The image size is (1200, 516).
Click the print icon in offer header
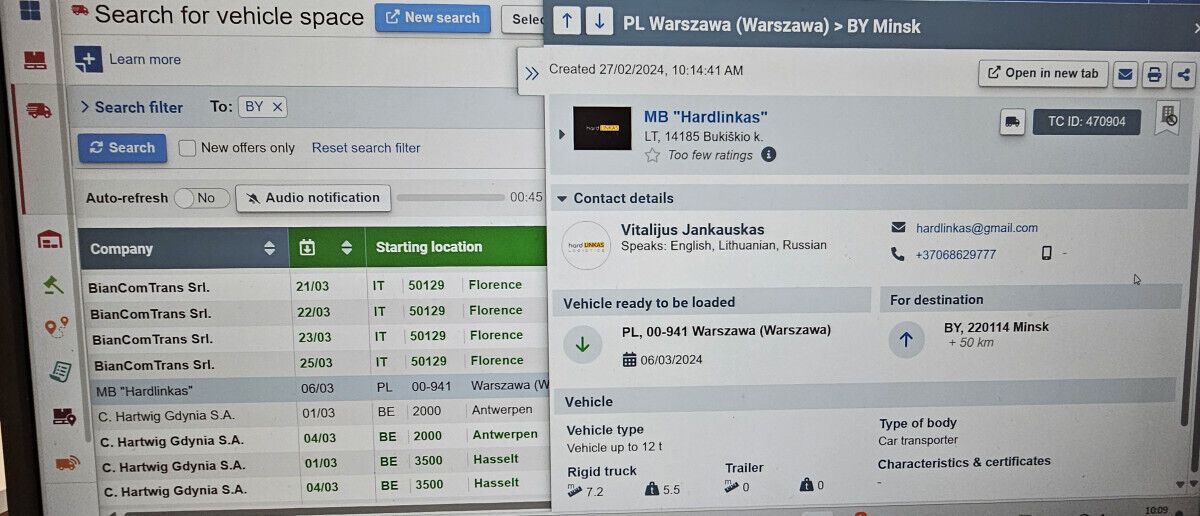[1154, 73]
